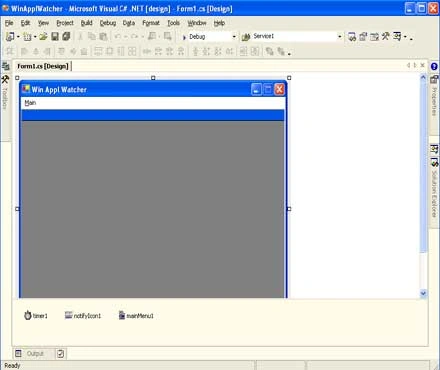Image resolution: width=440 pixels, height=370 pixels.
Task: Expand the Properties side tab
Action: 434,97
